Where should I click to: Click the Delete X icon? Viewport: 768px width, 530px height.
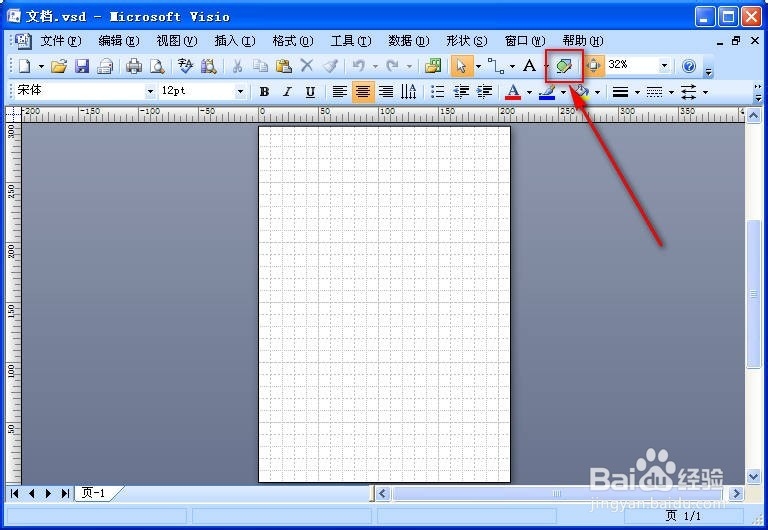(307, 66)
